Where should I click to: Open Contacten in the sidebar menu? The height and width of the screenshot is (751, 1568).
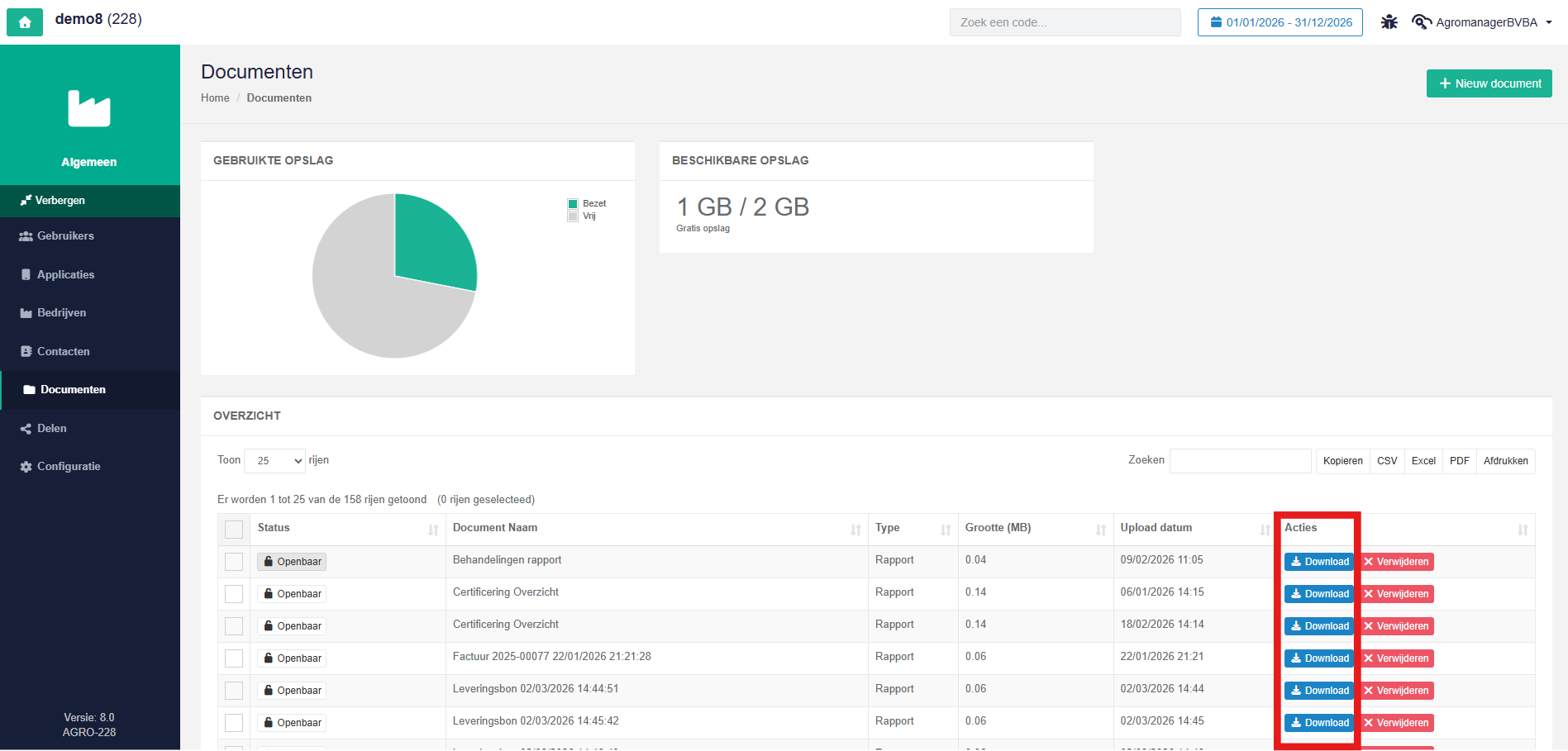tap(90, 351)
